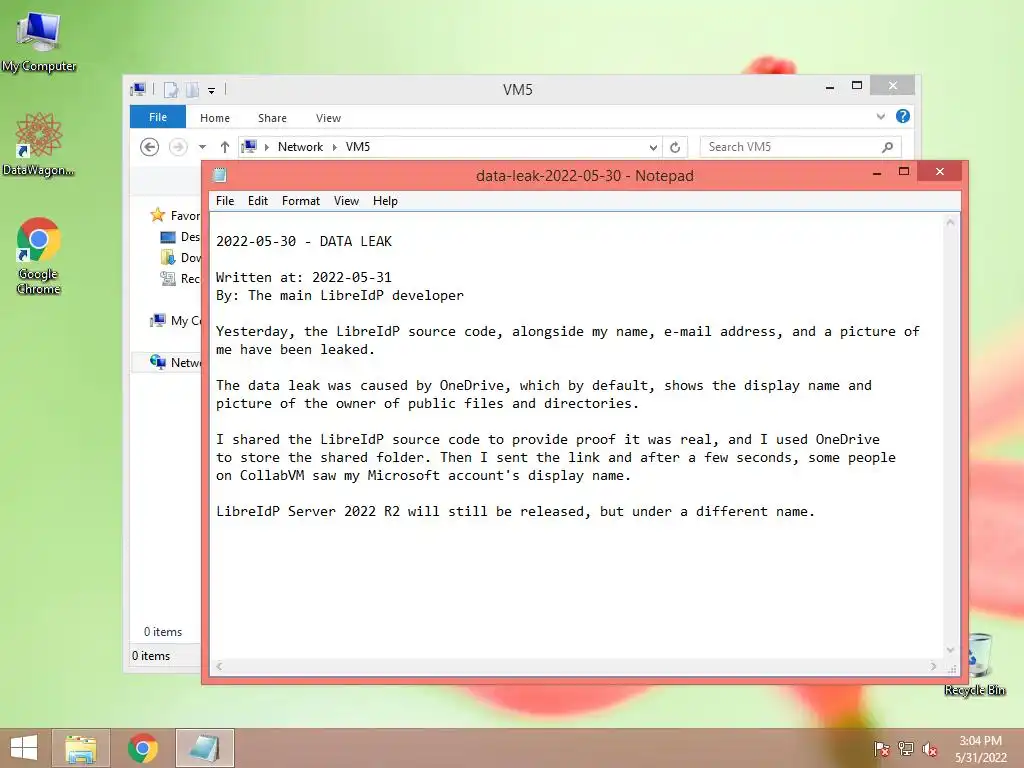Viewport: 1024px width, 768px height.
Task: Select the Notepad taskbar button
Action: coord(204,748)
